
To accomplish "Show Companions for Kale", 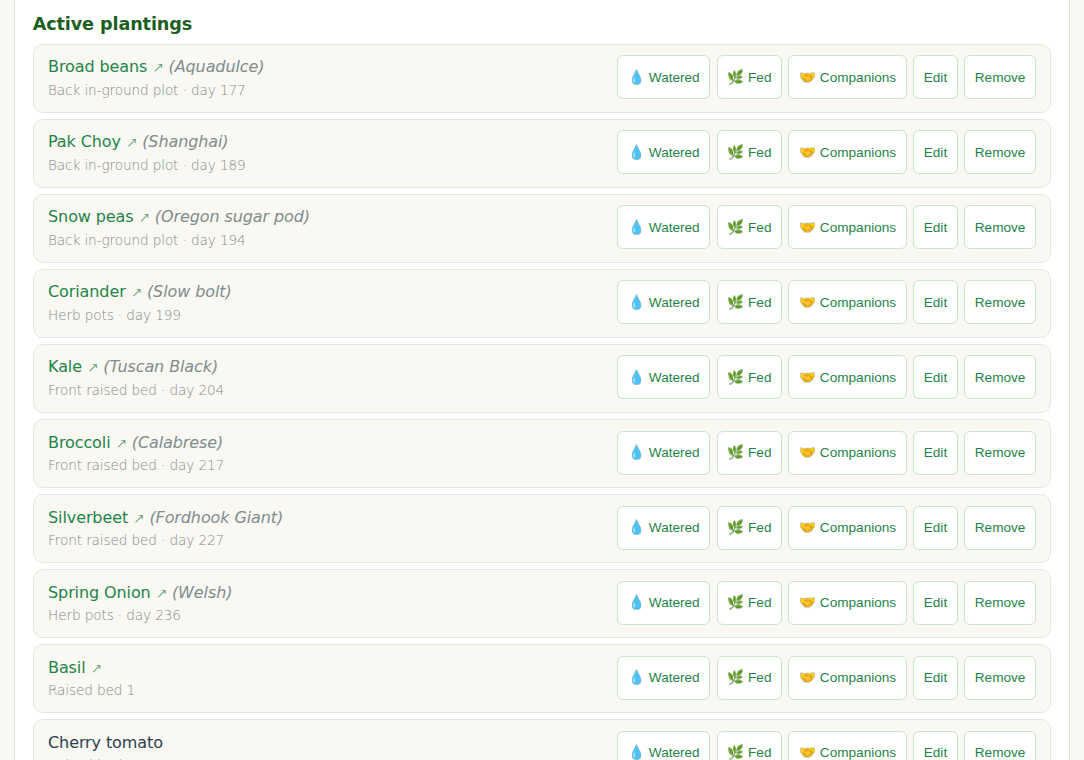I will pyautogui.click(x=847, y=378).
